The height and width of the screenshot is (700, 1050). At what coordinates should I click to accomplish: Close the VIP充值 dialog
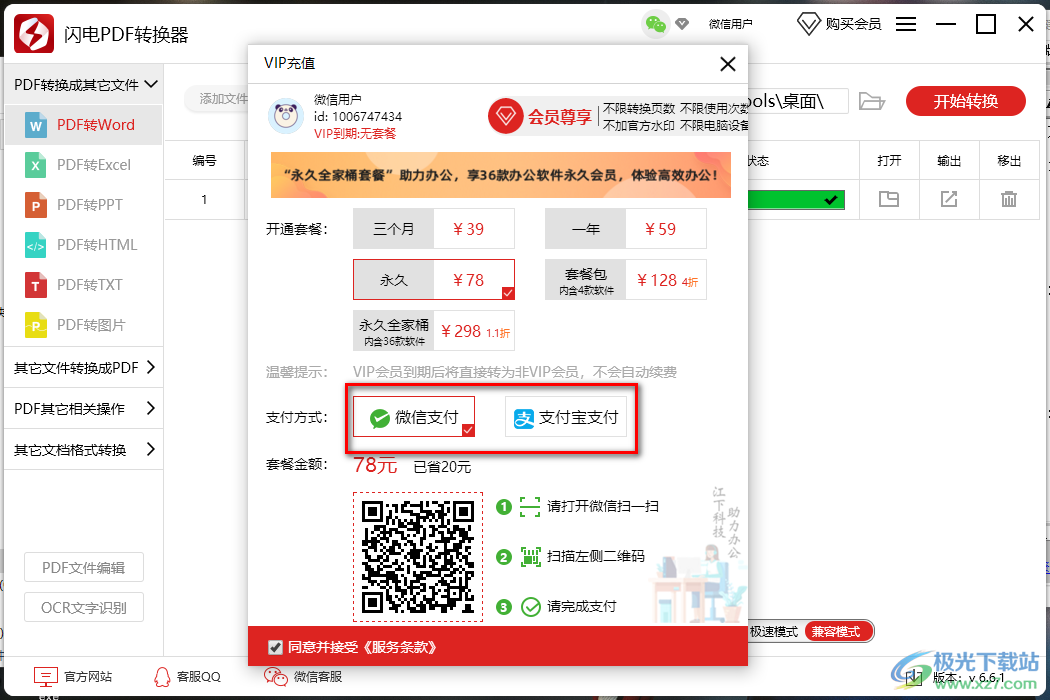point(728,64)
